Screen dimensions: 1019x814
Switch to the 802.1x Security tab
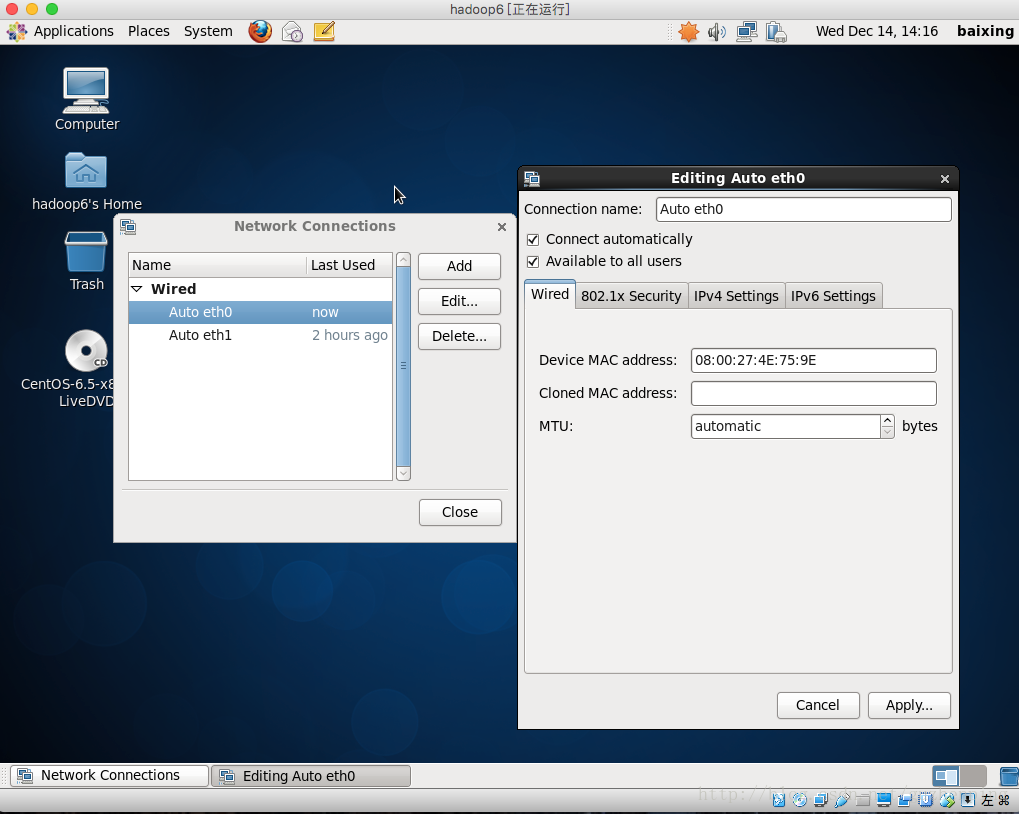[631, 296]
